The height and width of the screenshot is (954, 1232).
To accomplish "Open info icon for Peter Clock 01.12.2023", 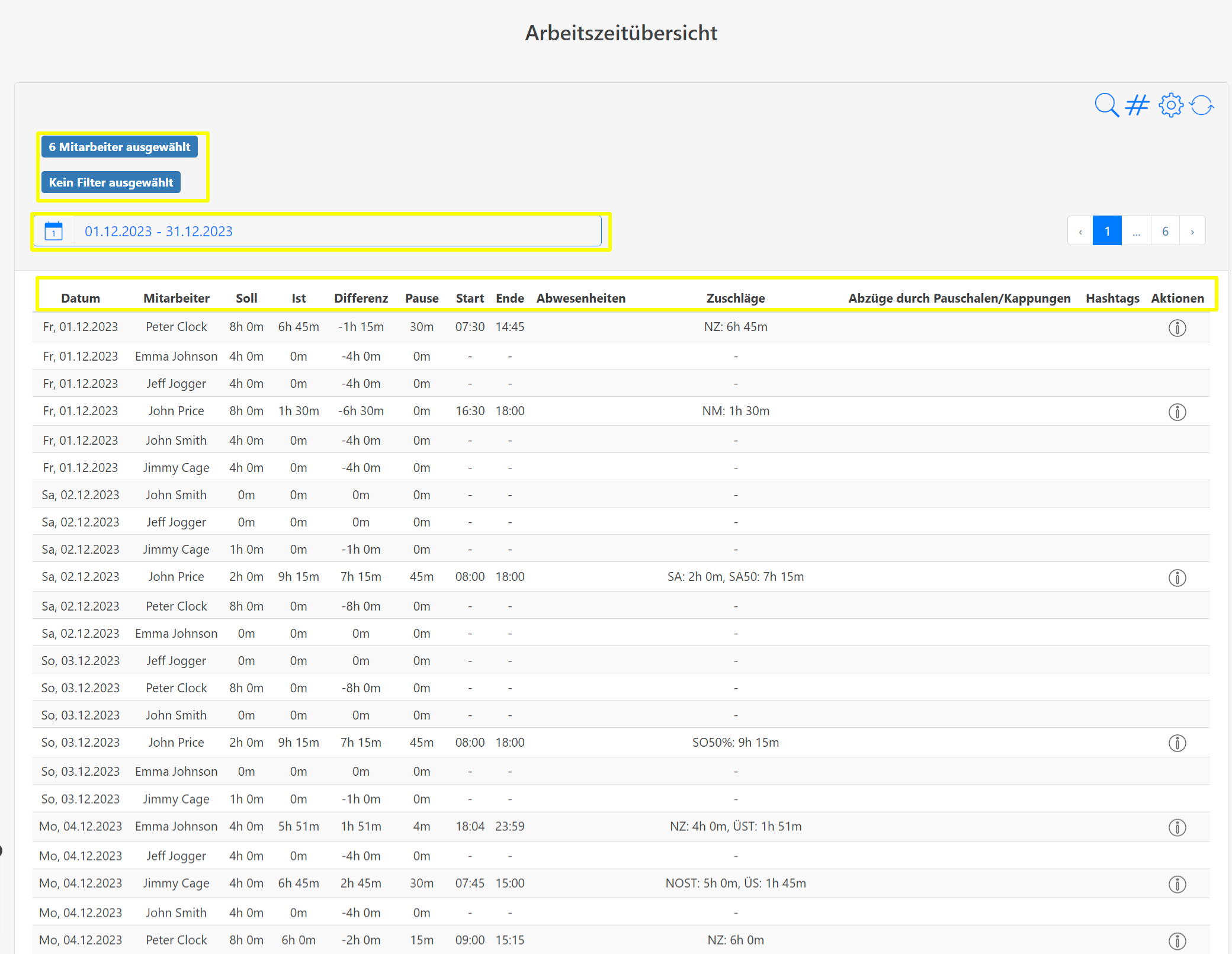I will [x=1177, y=327].
